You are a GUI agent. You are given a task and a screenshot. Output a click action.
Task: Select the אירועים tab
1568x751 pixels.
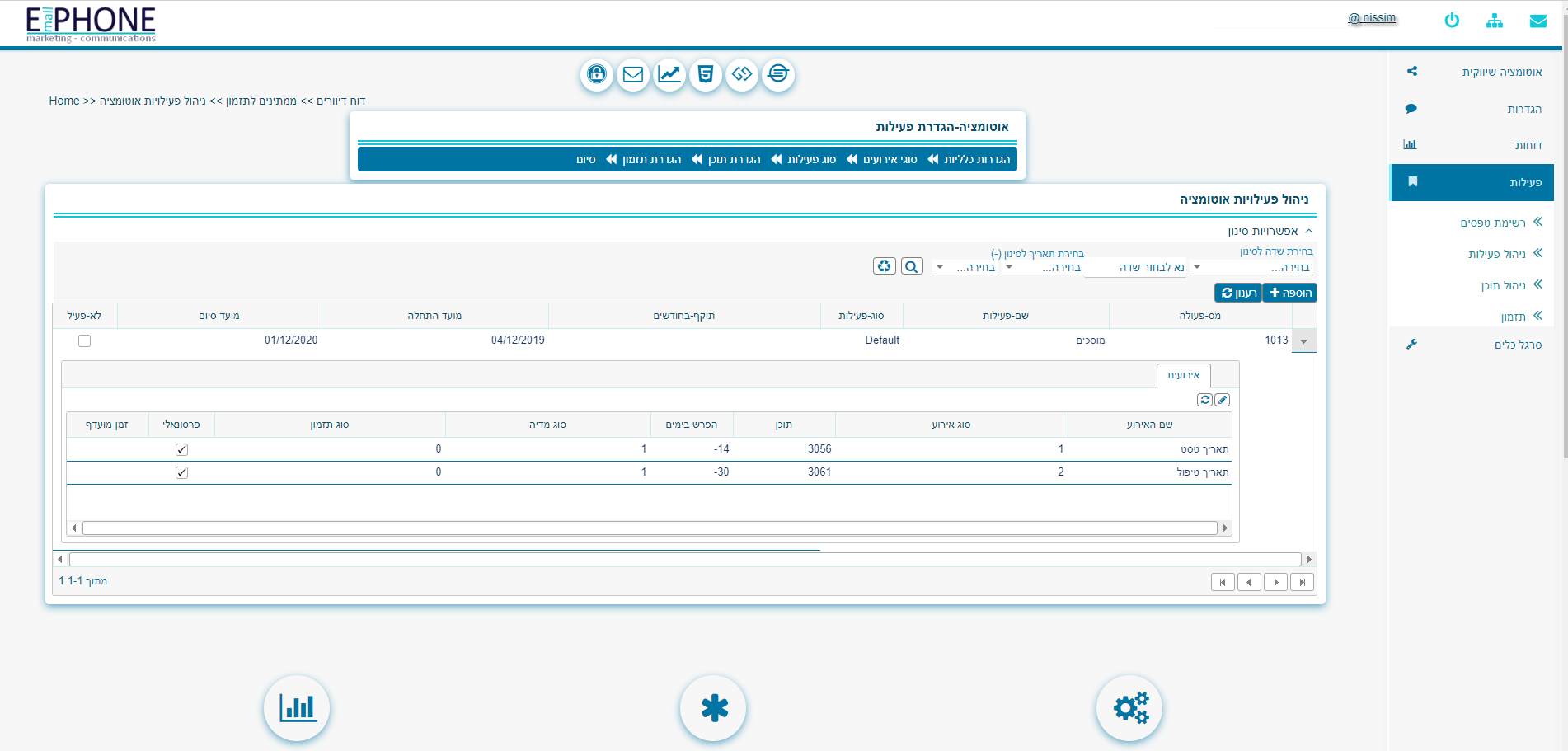[x=1184, y=375]
